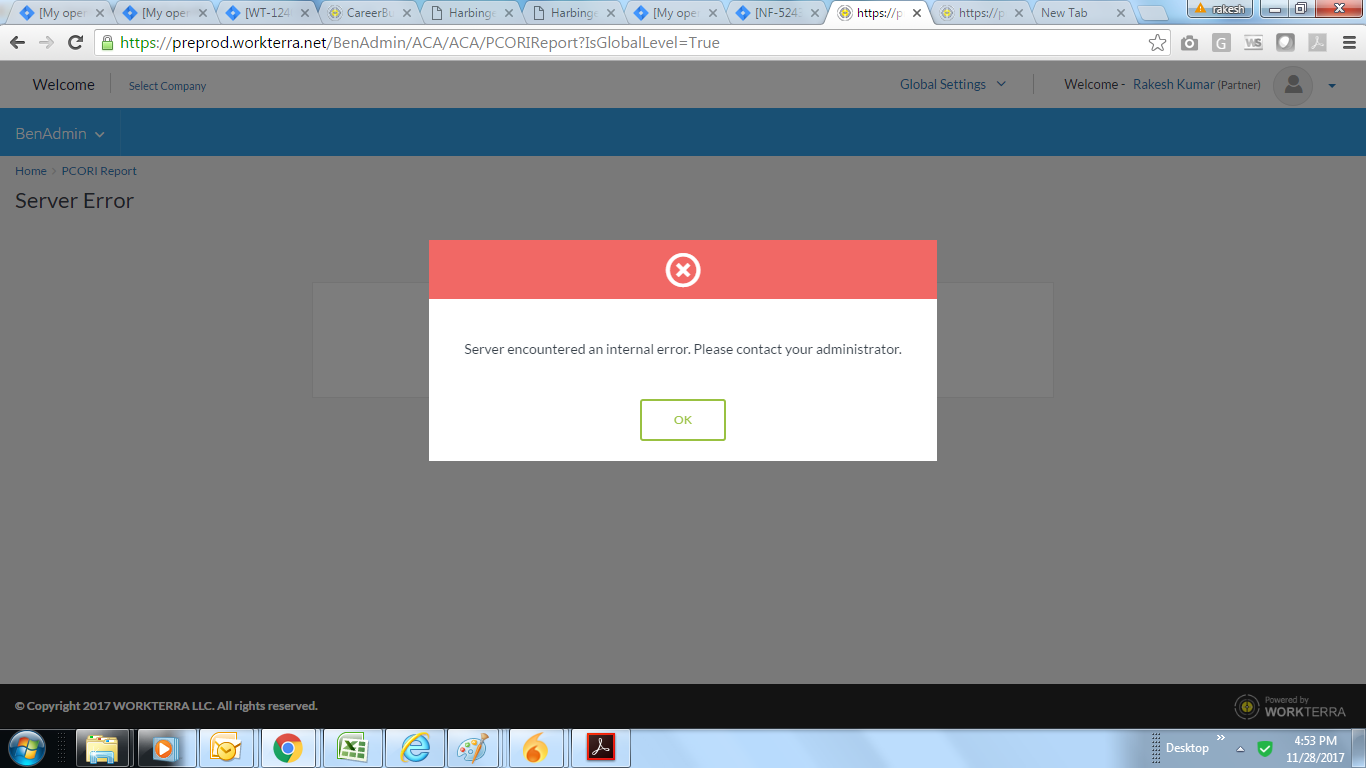Image resolution: width=1366 pixels, height=768 pixels.
Task: Open the user profile avatar icon
Action: [x=1292, y=86]
